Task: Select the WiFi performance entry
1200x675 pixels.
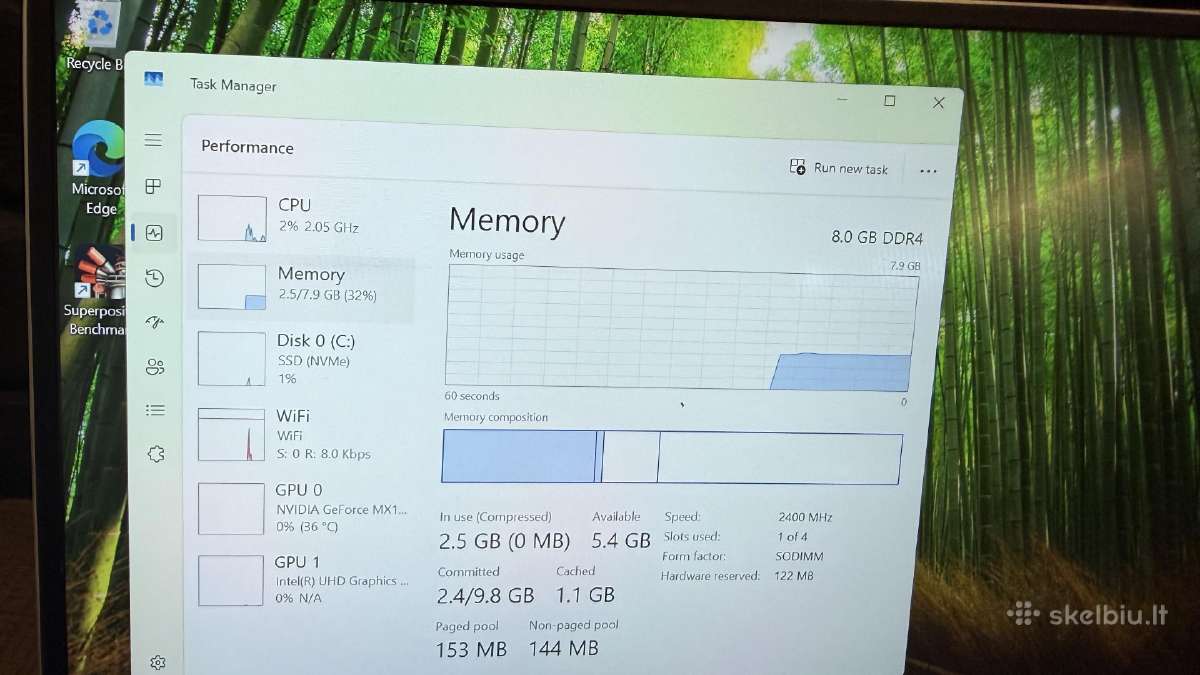Action: click(300, 434)
